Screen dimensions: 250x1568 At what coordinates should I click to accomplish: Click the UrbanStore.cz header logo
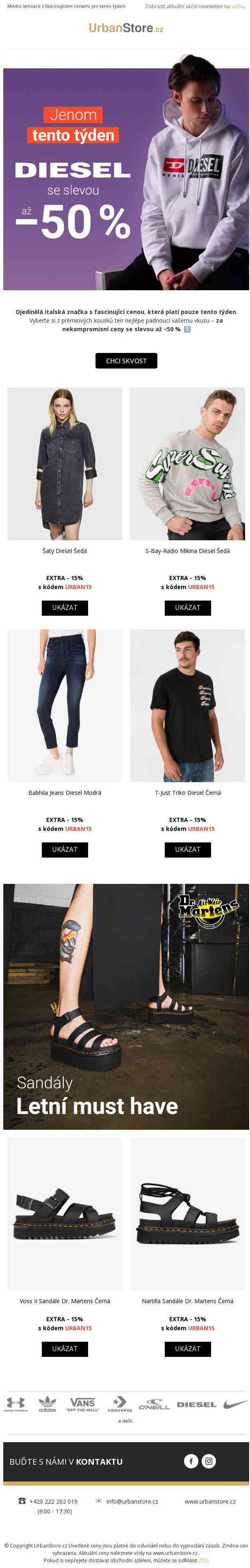point(126,28)
